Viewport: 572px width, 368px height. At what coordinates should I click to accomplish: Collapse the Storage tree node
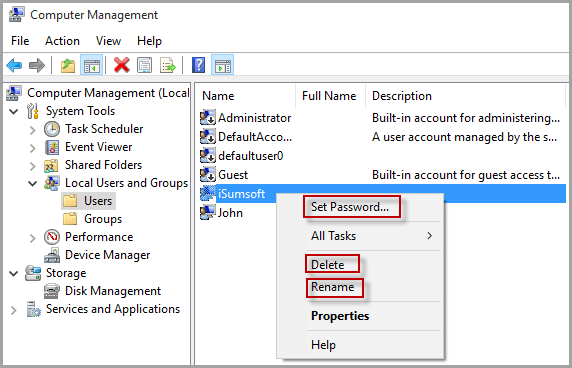pyautogui.click(x=13, y=273)
